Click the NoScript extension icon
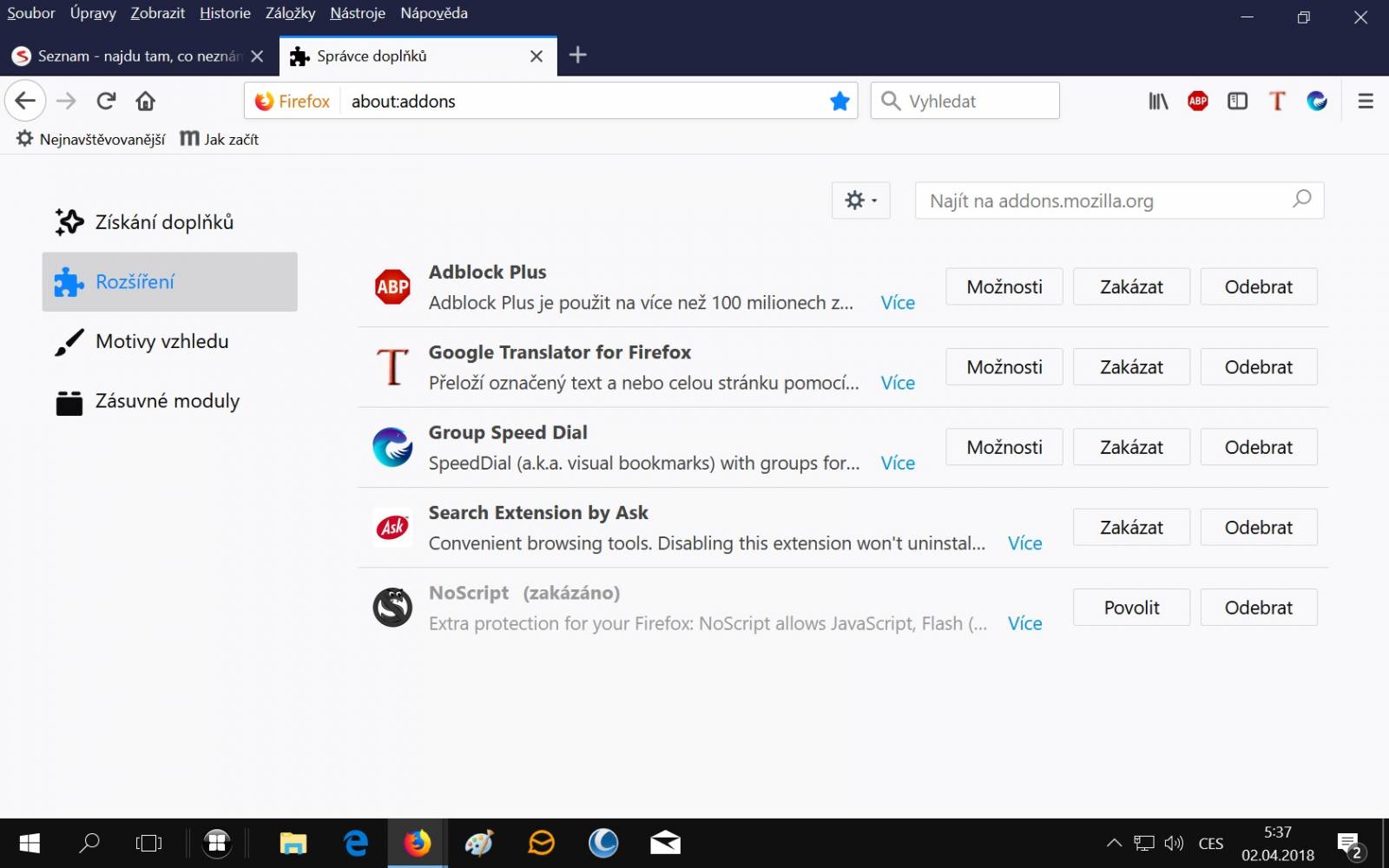1389x868 pixels. click(x=392, y=608)
